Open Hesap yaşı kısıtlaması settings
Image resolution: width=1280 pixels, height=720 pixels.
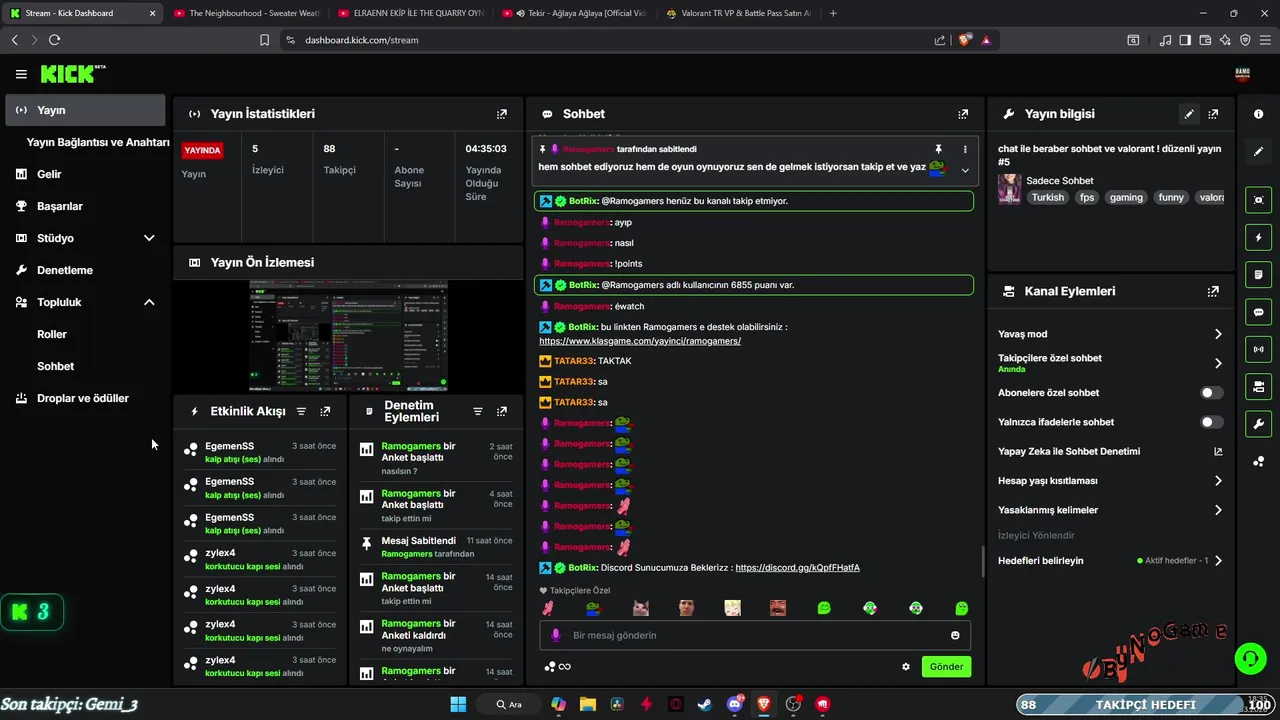1110,481
